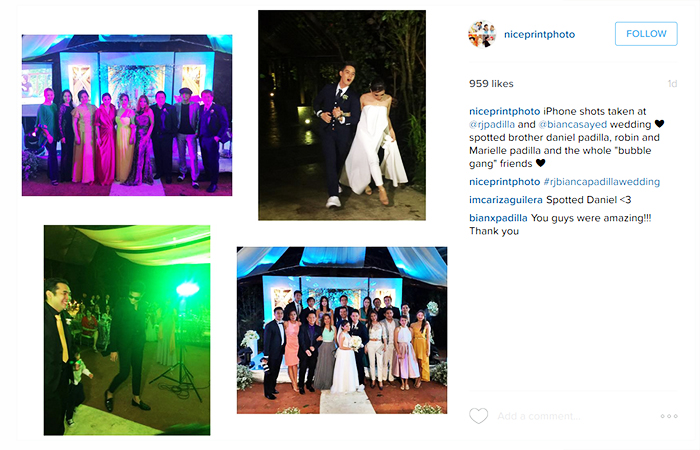This screenshot has width=700, height=450.
Task: Open commenter imcarizaguilera's profile
Action: tap(506, 200)
